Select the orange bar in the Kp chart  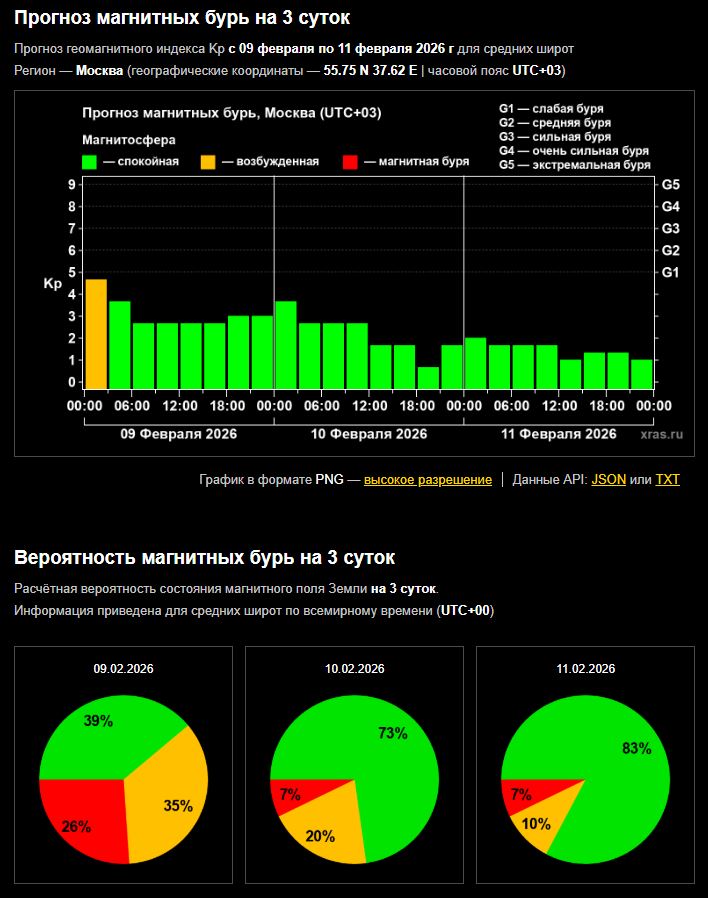pyautogui.click(x=96, y=334)
